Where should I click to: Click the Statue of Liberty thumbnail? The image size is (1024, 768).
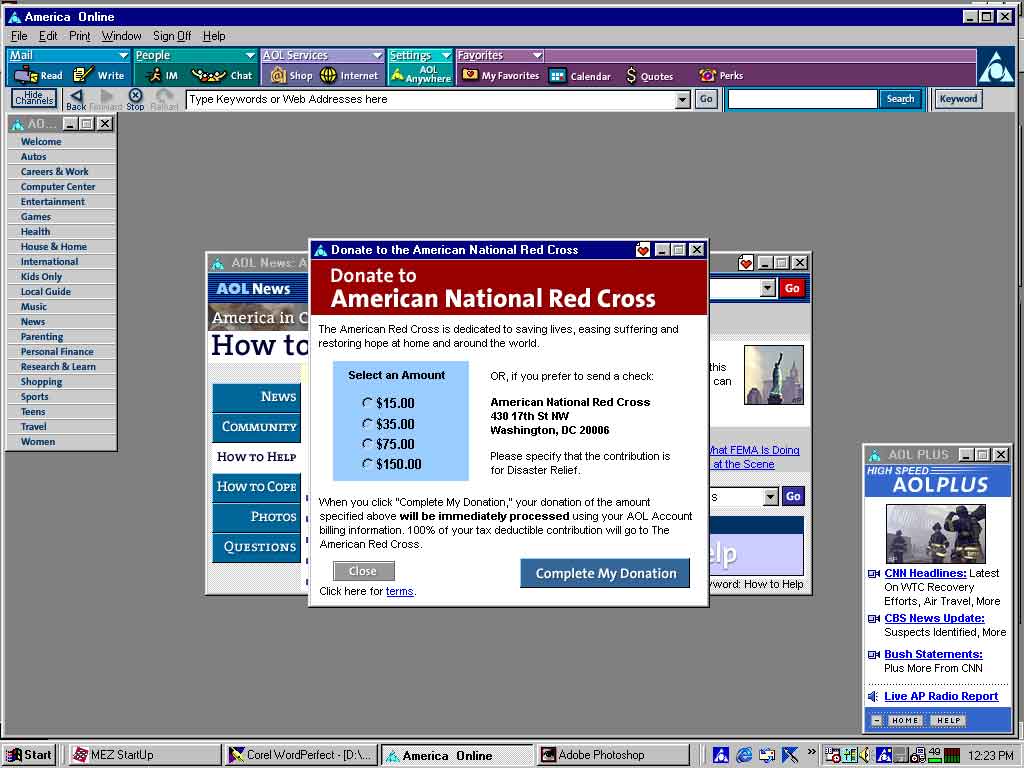774,375
